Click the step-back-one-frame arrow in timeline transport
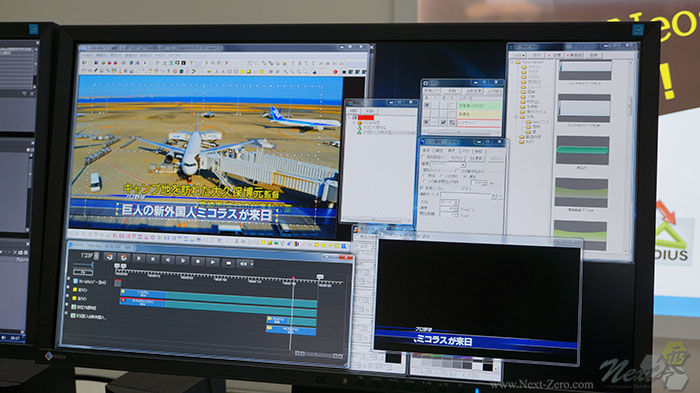 (167, 259)
